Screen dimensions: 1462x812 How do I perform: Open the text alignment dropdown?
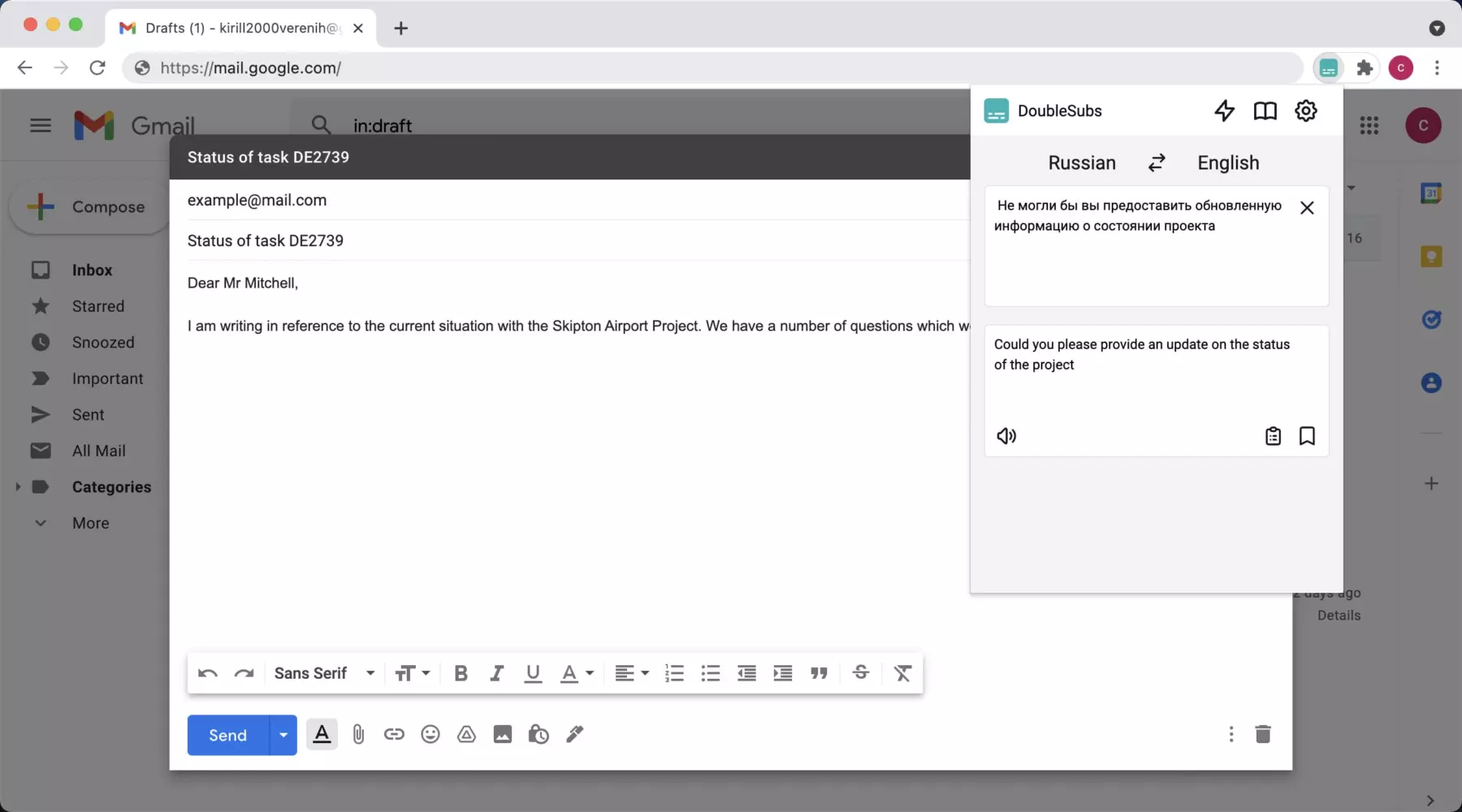(632, 673)
